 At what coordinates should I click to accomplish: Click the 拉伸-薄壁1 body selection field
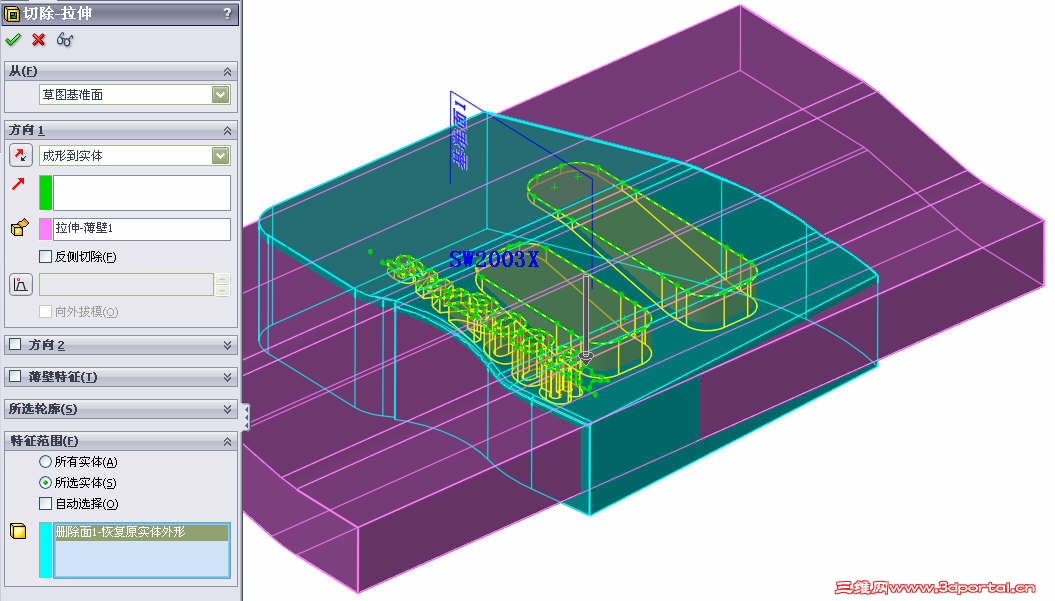(x=141, y=229)
